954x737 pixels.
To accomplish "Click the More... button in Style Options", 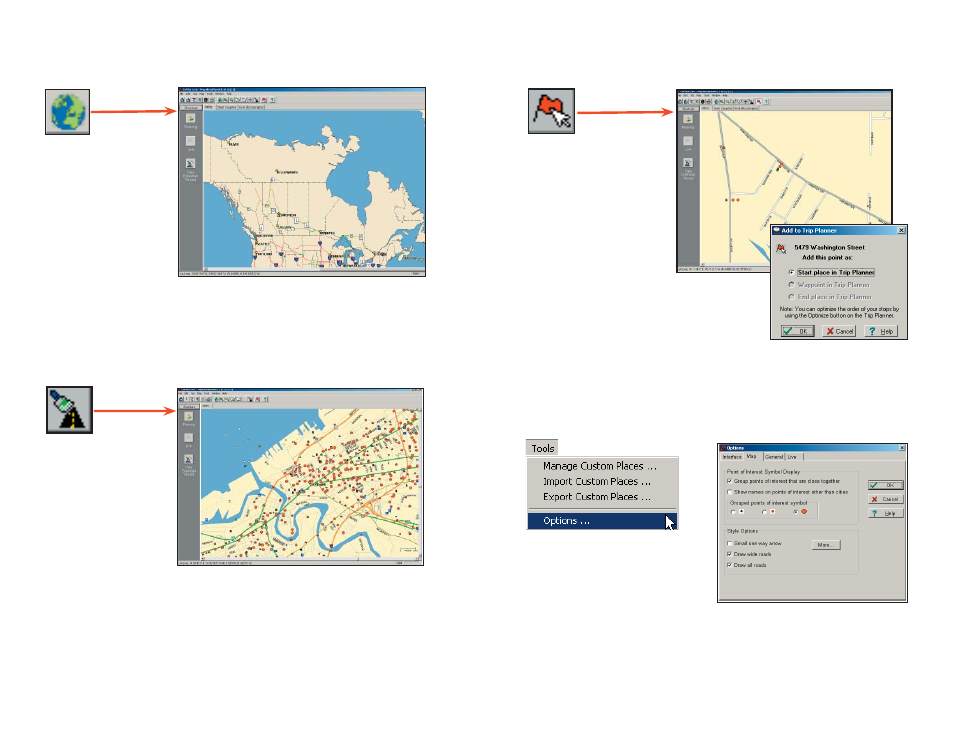I will click(826, 545).
